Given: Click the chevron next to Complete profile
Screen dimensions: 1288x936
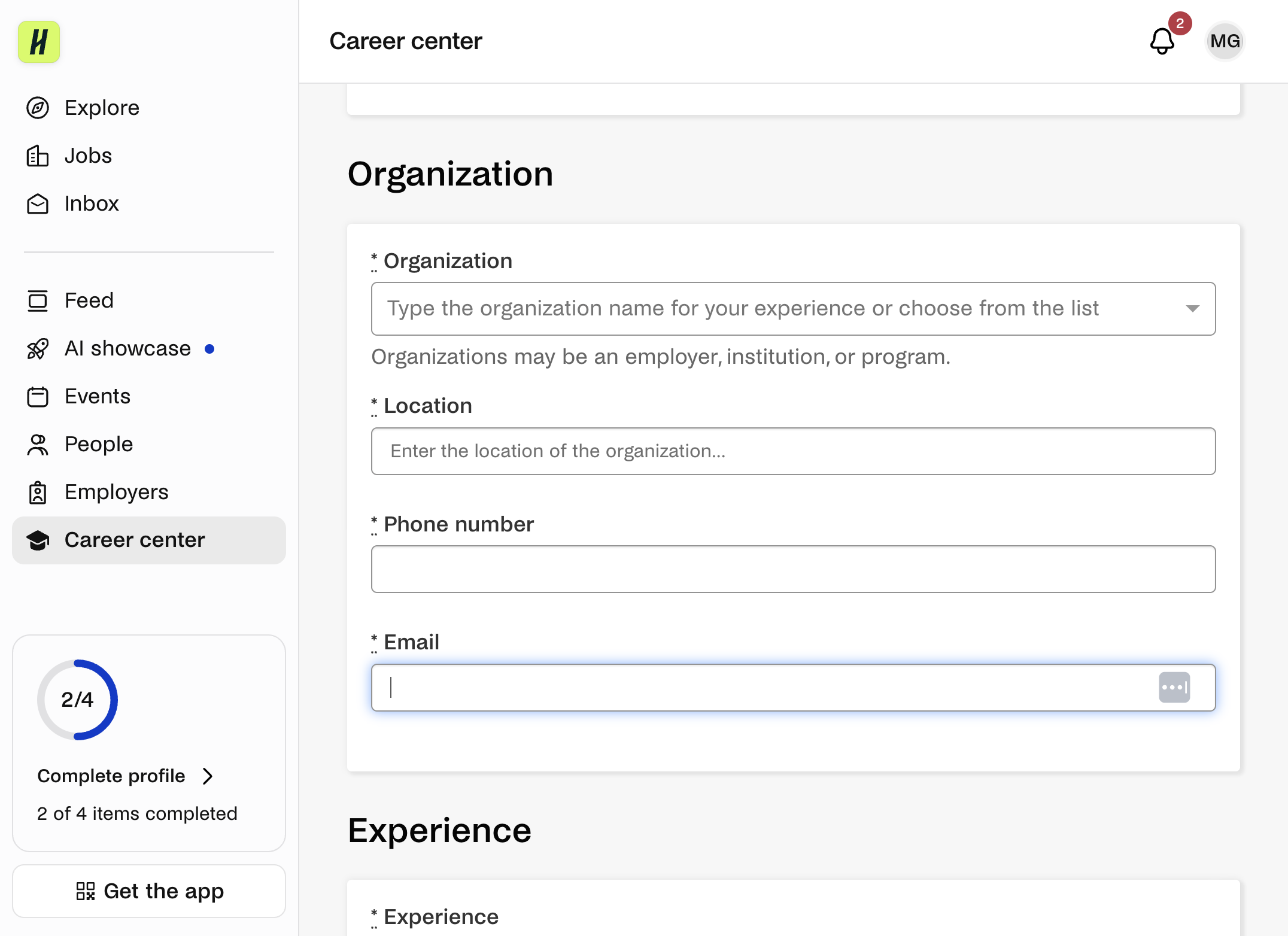Looking at the screenshot, I should coord(208,776).
